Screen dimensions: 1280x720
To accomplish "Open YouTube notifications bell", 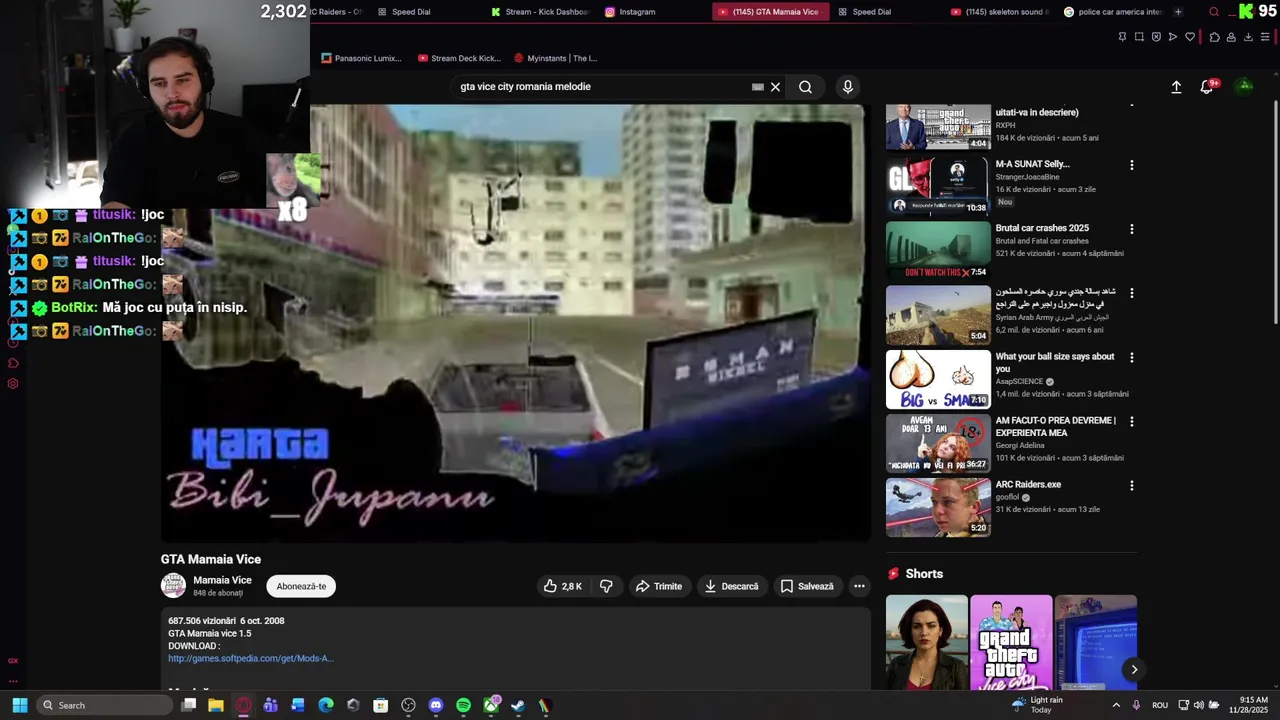I will point(1207,87).
